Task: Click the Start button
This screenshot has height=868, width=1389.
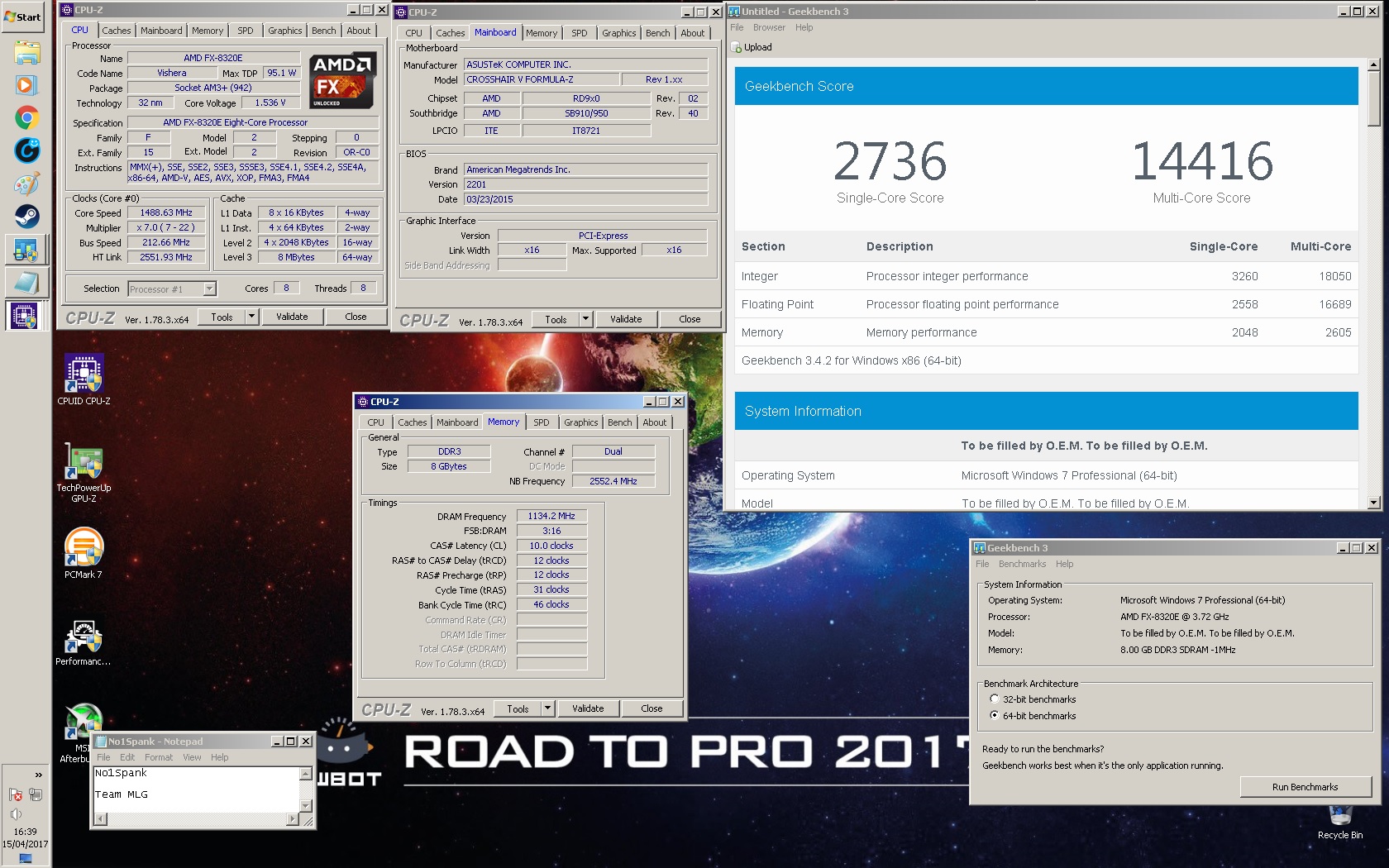Action: coord(22,17)
